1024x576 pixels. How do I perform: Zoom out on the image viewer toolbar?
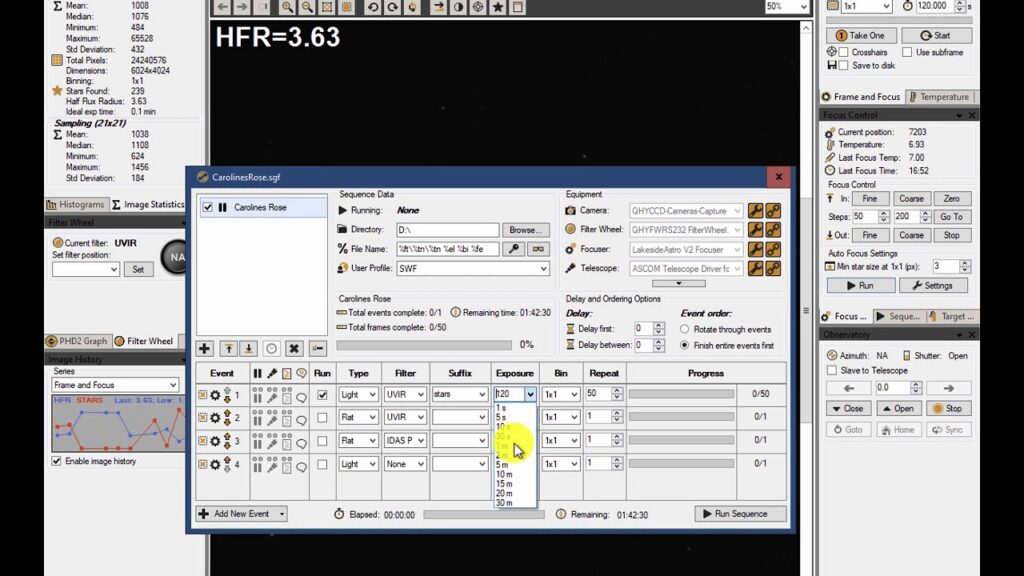[x=307, y=7]
